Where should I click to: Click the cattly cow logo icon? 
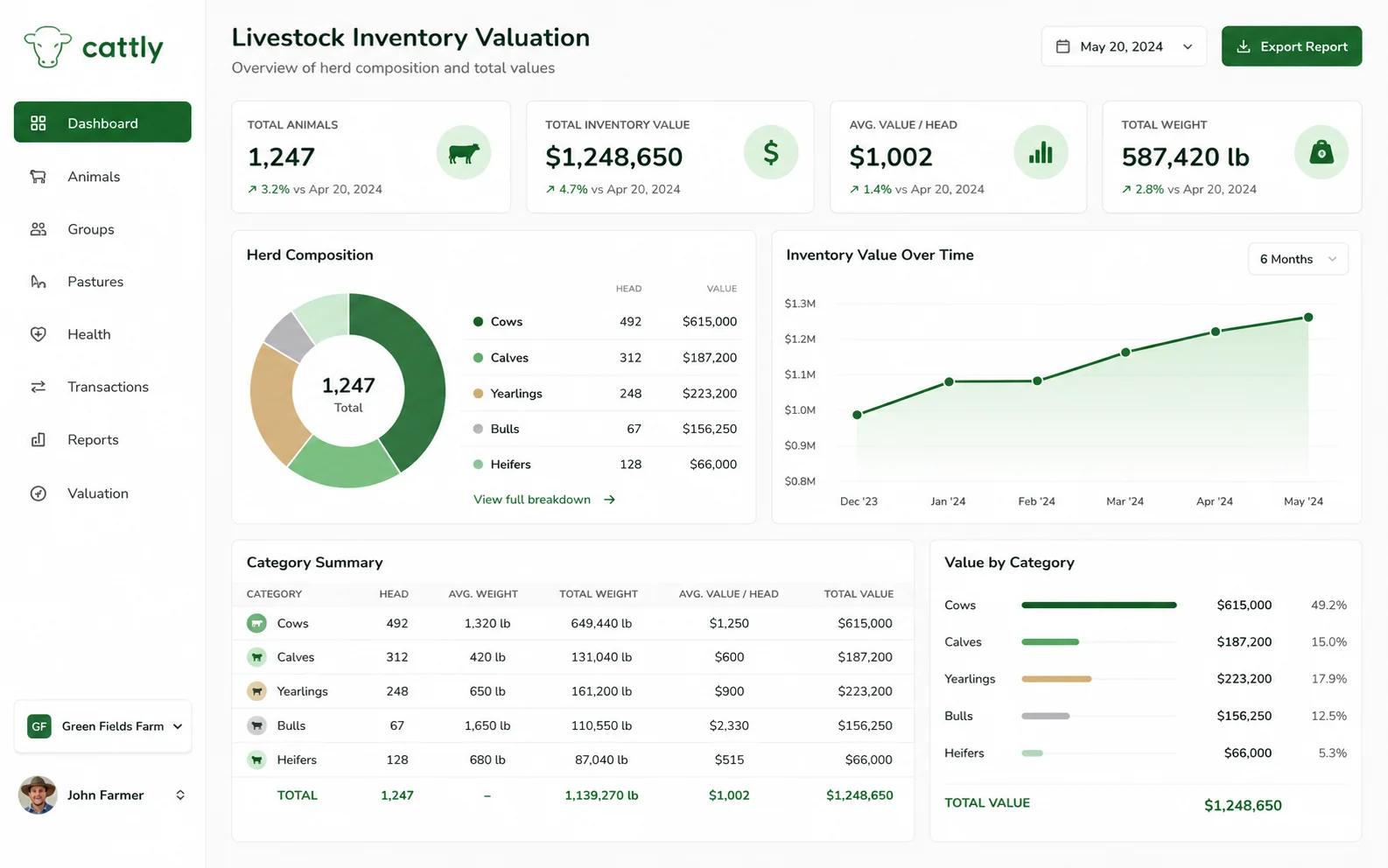point(47,46)
